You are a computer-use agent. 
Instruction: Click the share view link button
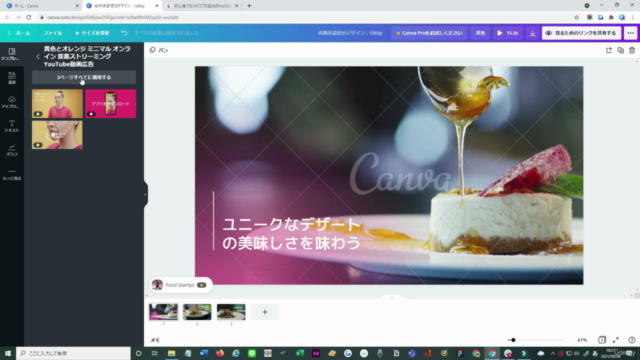tap(581, 33)
